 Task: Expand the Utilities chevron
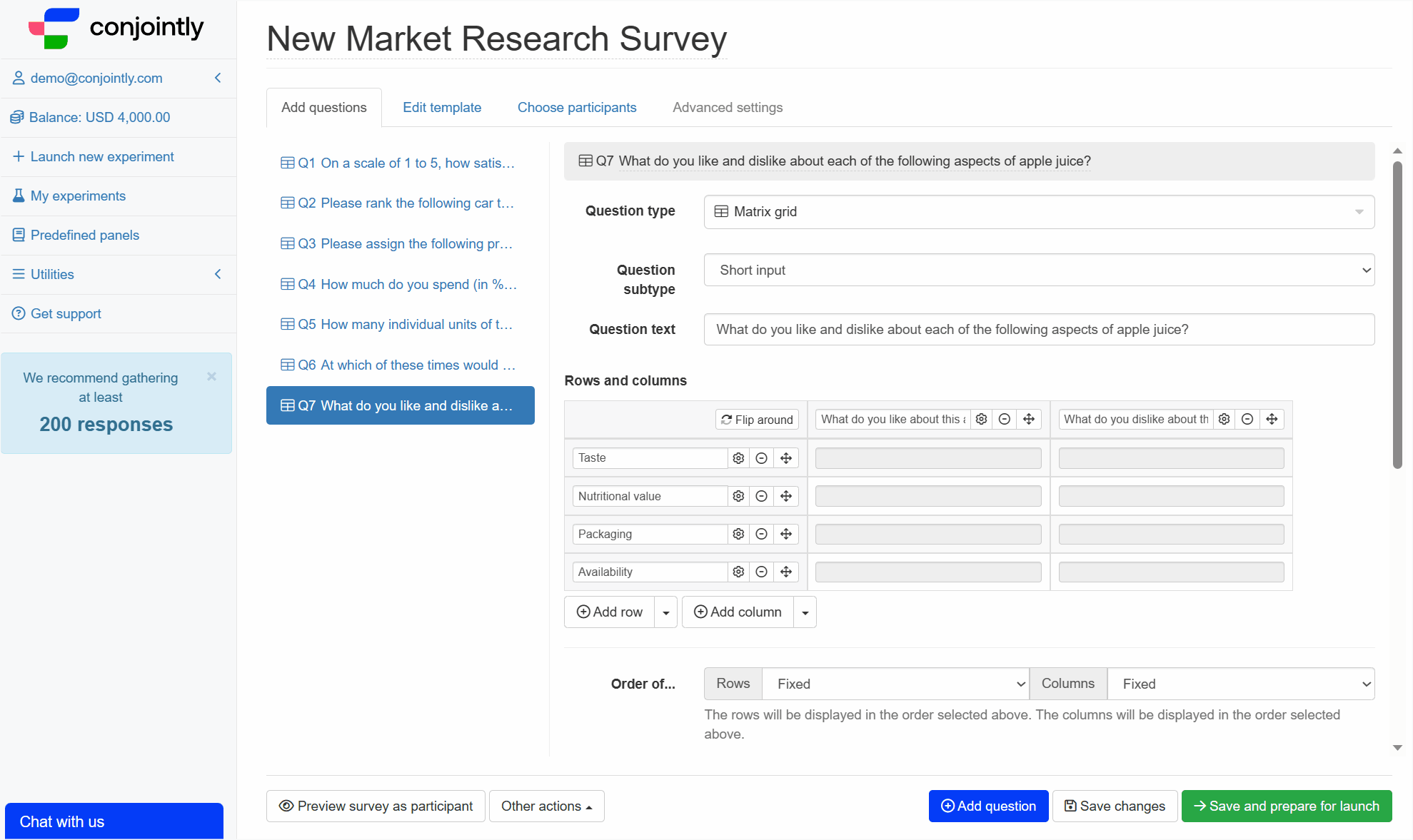(x=218, y=274)
